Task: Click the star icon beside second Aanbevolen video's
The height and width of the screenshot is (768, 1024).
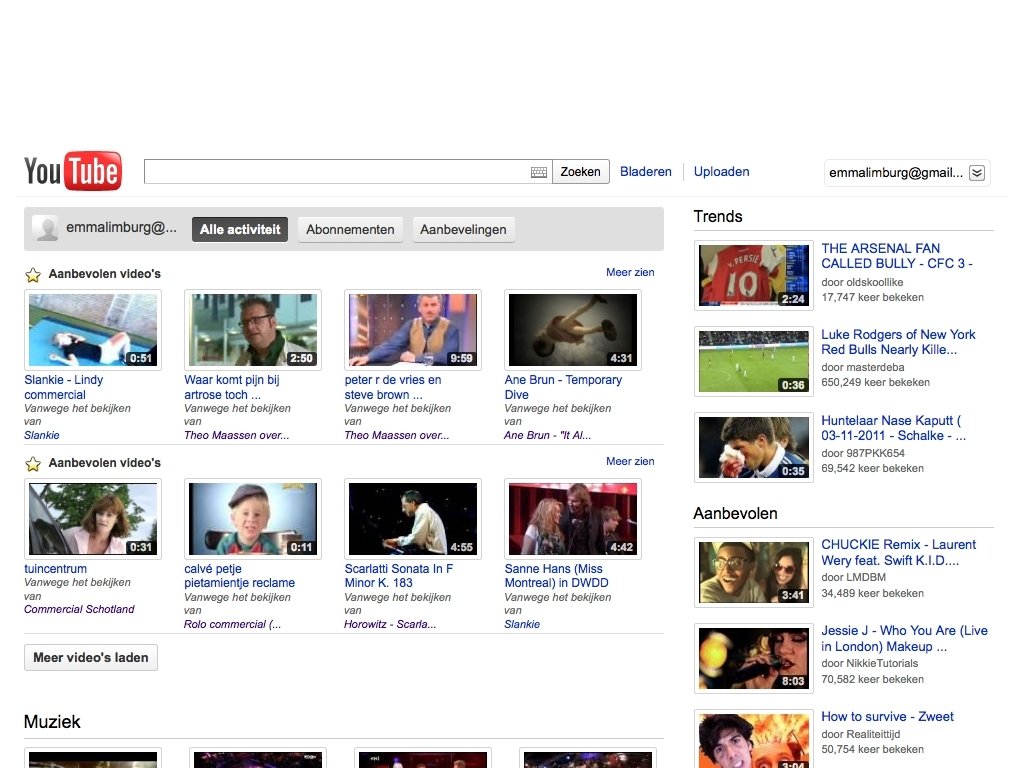Action: 33,463
